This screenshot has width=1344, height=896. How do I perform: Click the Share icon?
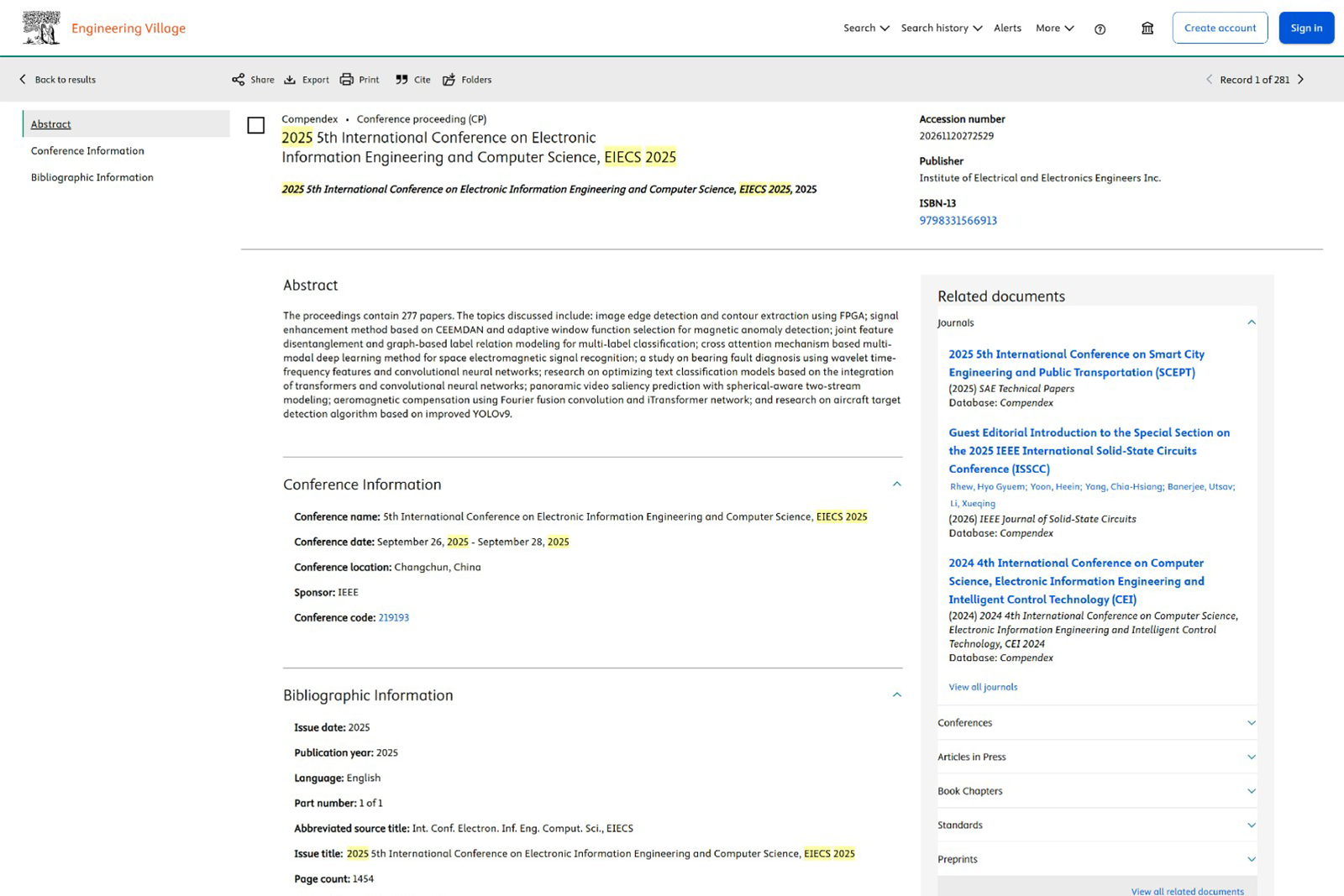239,80
